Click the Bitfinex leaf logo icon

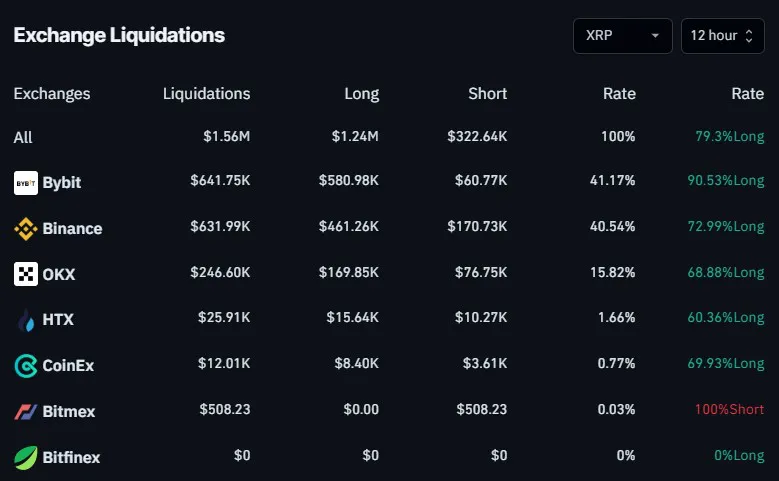pyautogui.click(x=25, y=457)
